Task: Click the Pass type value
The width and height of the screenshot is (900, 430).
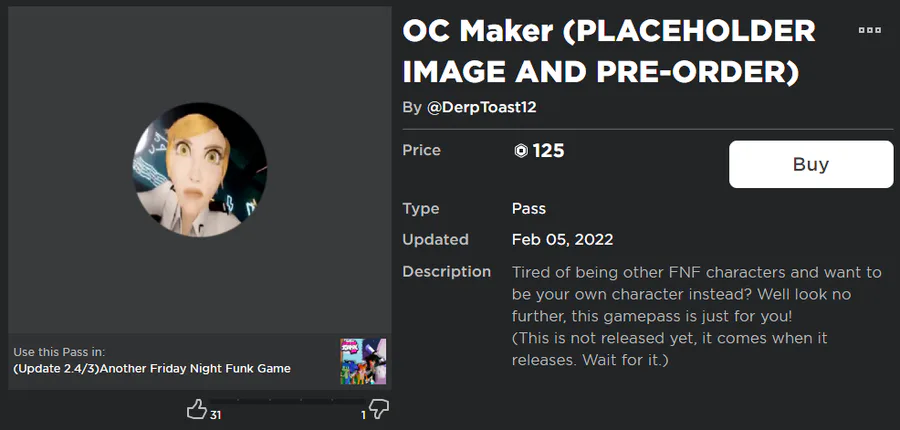Action: [529, 209]
